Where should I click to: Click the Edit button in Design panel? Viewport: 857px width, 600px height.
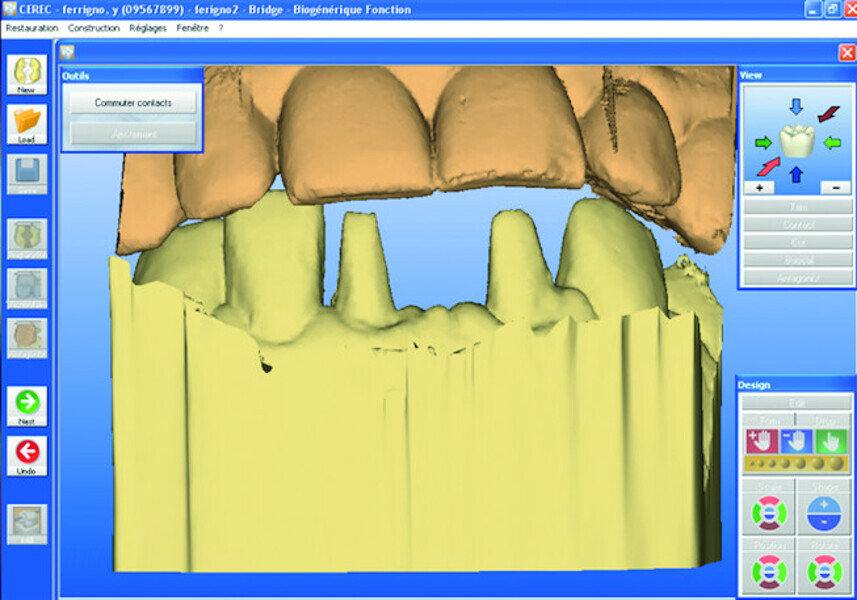pos(797,403)
